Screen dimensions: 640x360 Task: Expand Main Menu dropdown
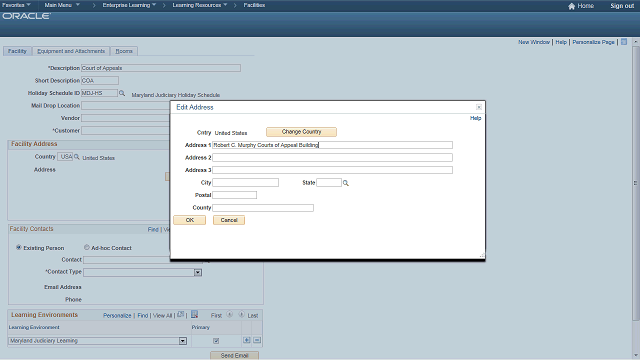(62, 5)
